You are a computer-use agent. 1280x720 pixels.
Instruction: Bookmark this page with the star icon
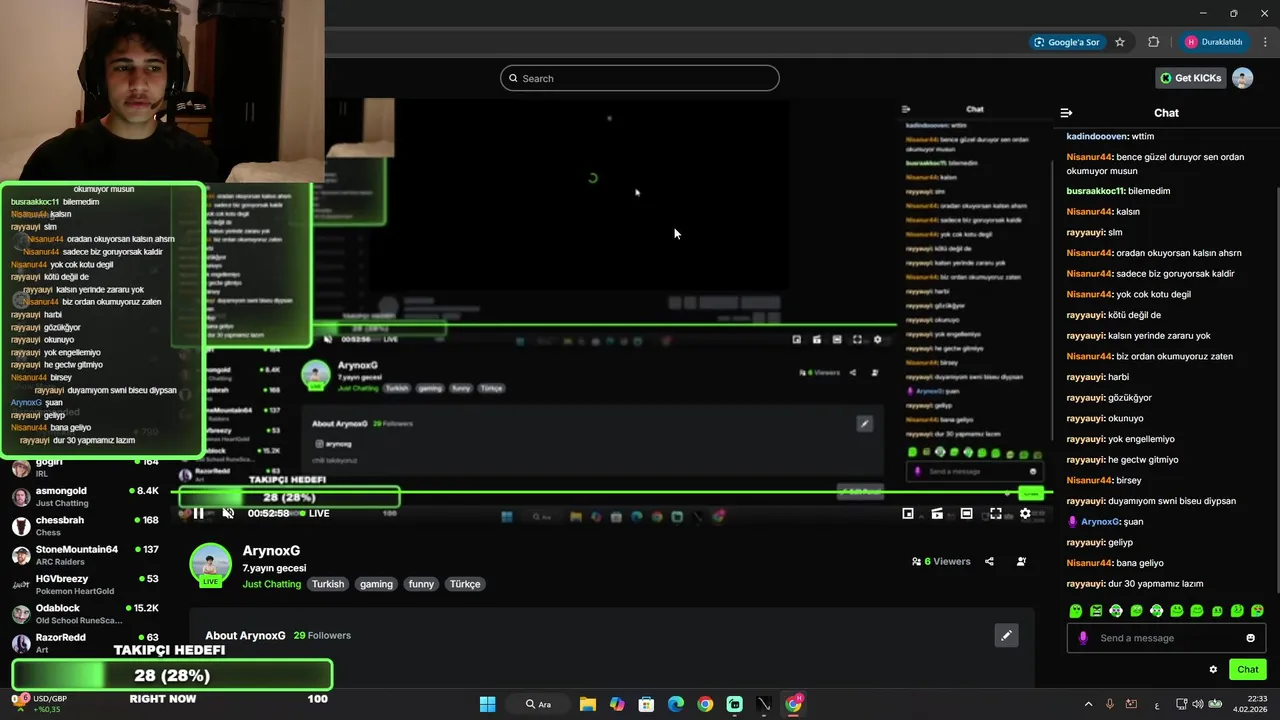(1120, 42)
